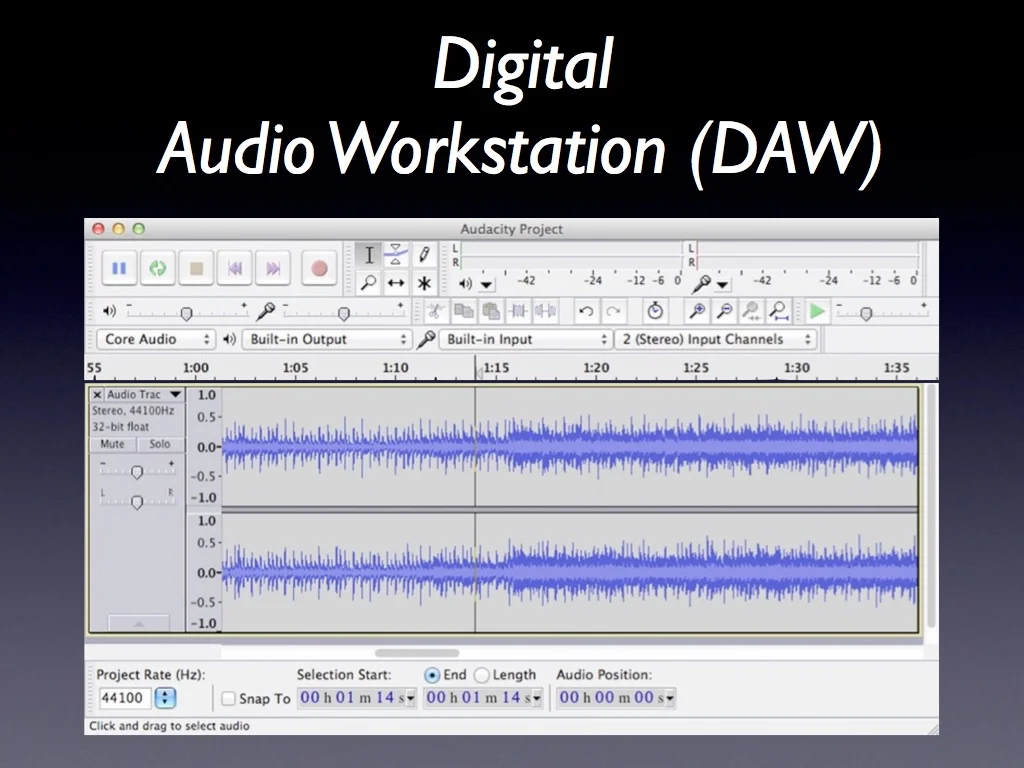The height and width of the screenshot is (768, 1024).
Task: Click the horizontal scrollbar thumb
Action: (417, 652)
